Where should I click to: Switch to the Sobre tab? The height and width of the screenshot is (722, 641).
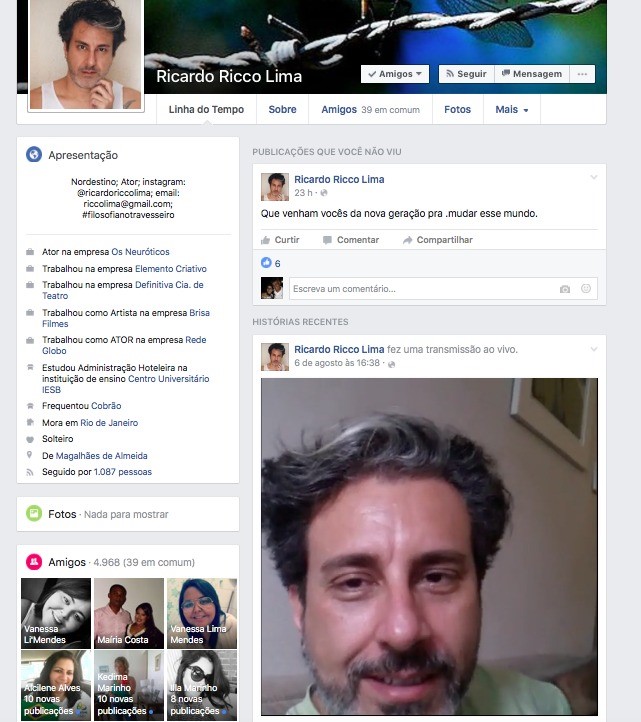282,110
